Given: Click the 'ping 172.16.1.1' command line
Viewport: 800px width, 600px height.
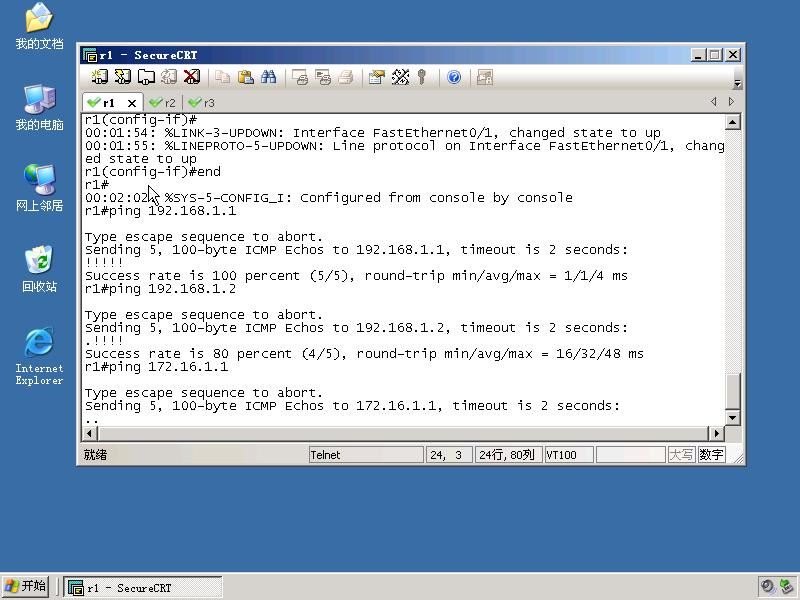Looking at the screenshot, I should click(157, 367).
